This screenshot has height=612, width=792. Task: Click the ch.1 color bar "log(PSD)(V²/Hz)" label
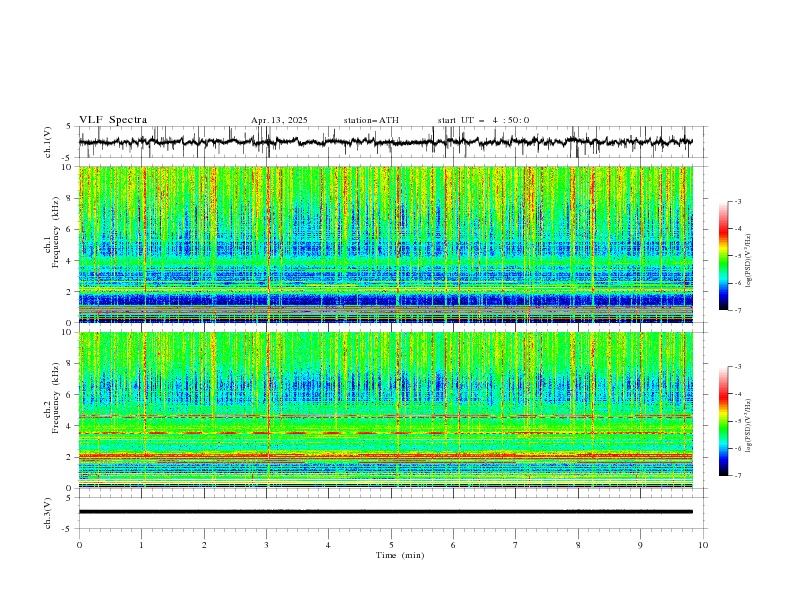749,261
